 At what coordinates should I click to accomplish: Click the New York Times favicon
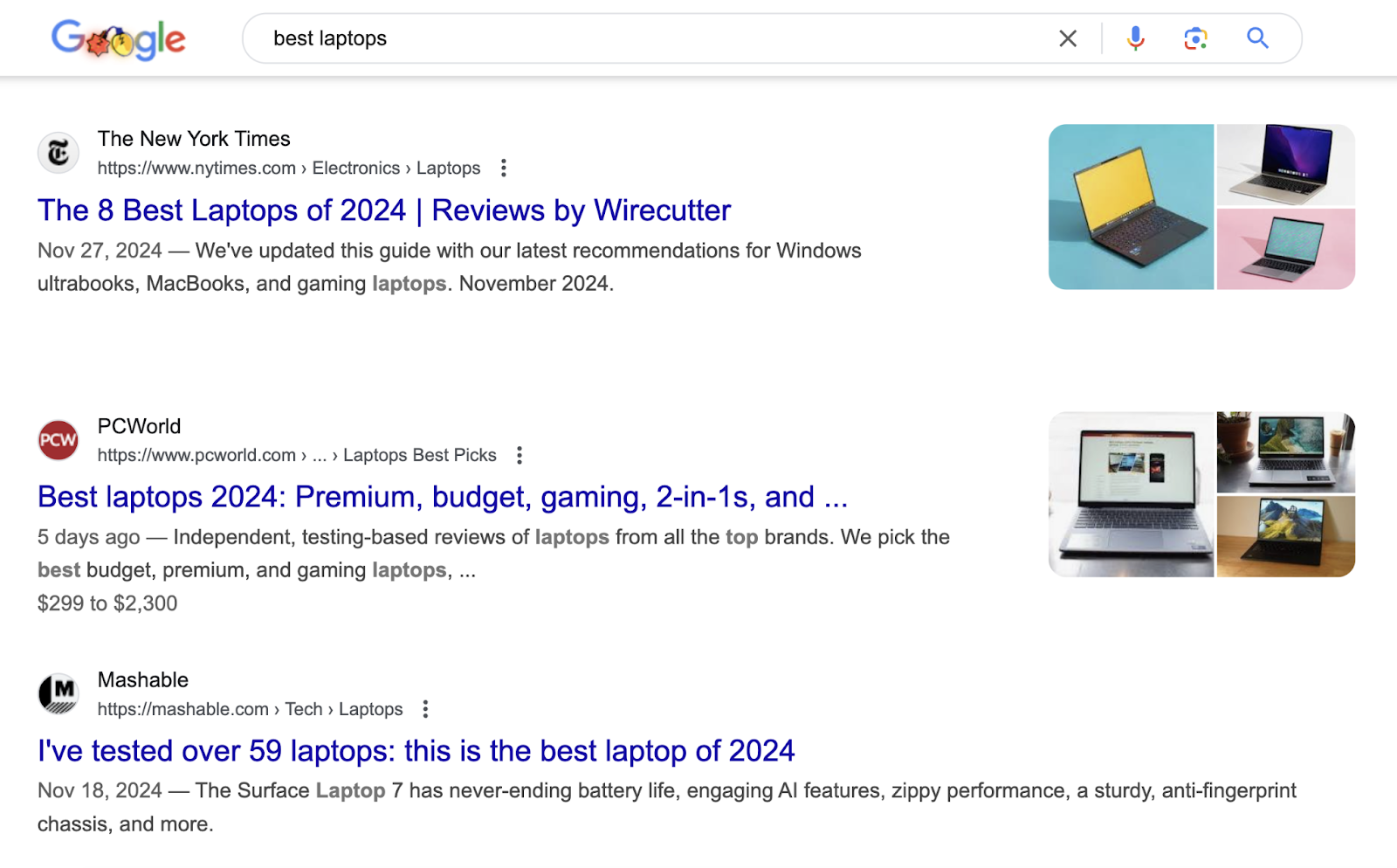(58, 152)
